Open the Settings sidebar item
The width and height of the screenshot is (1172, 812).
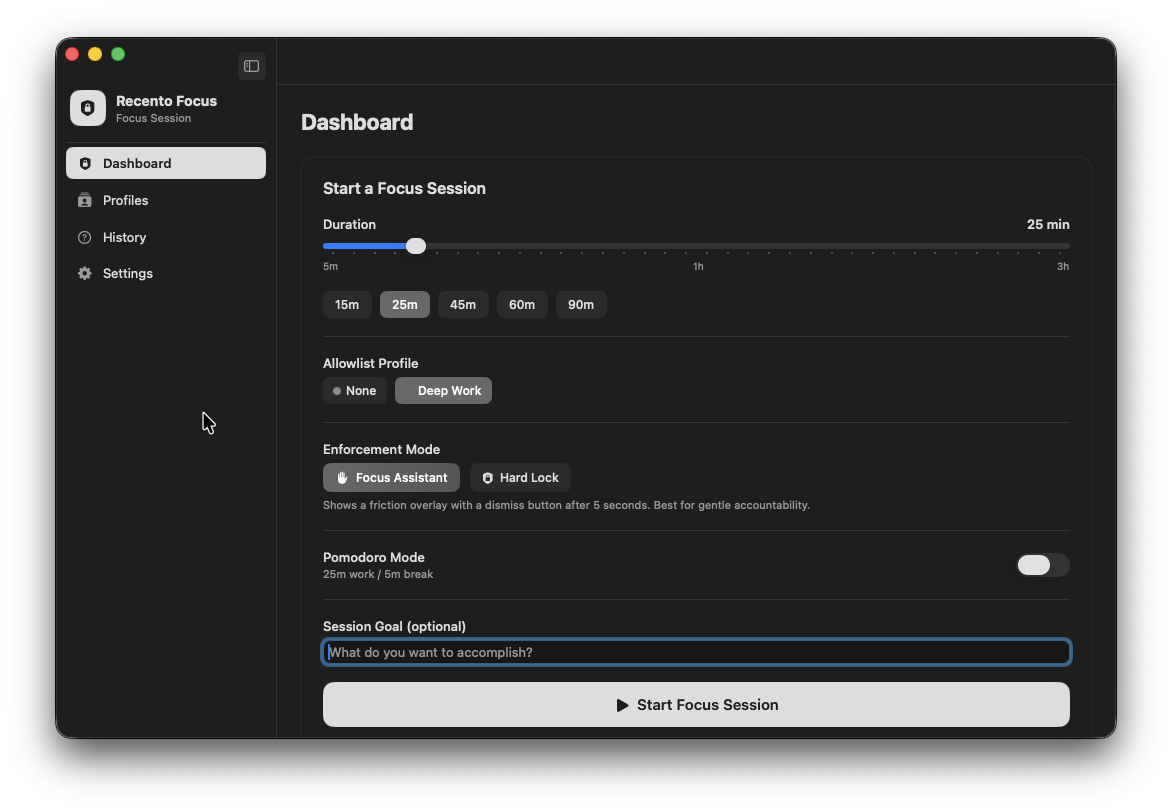point(166,274)
